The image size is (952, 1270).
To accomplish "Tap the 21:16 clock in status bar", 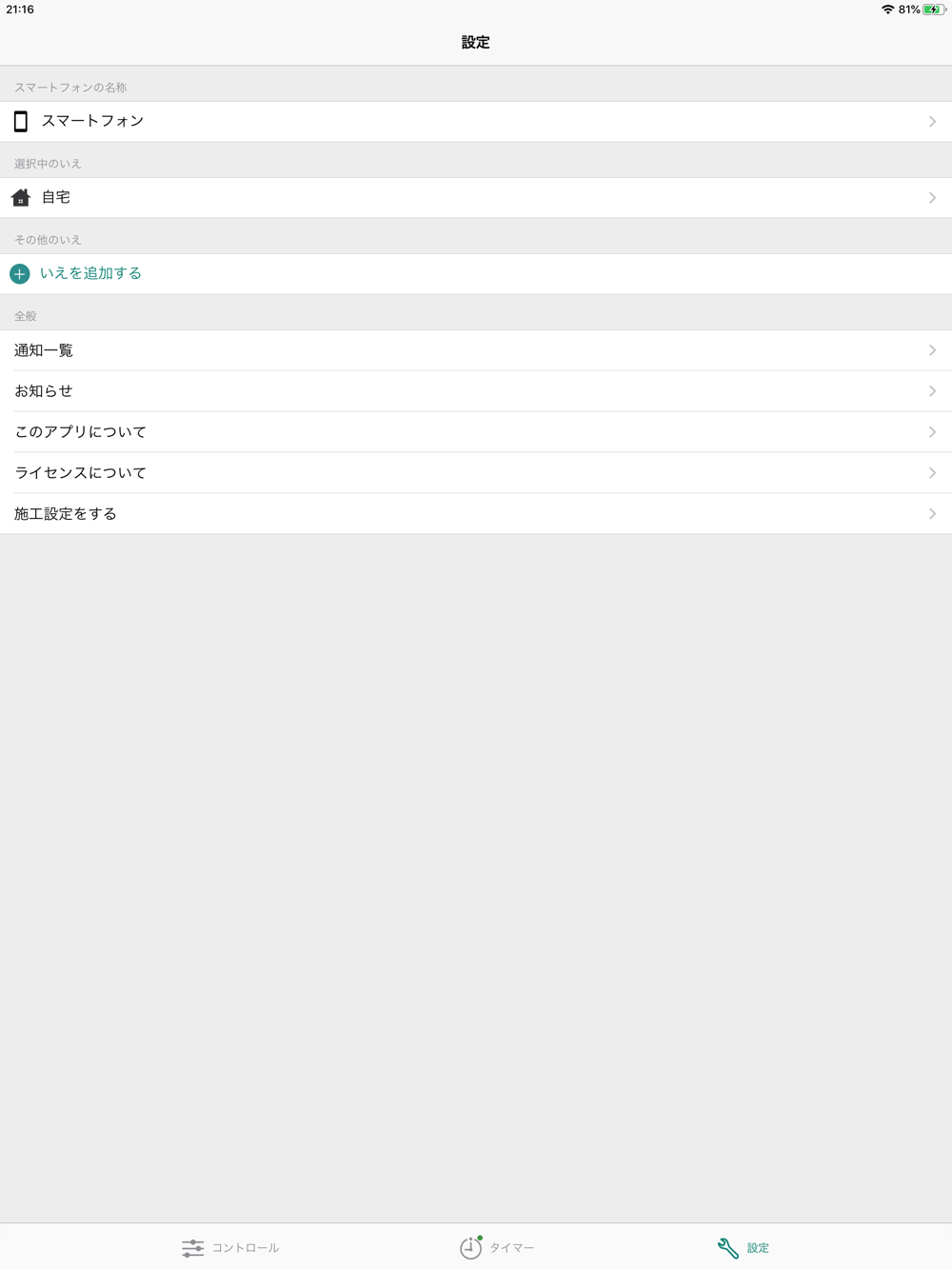I will (x=20, y=10).
